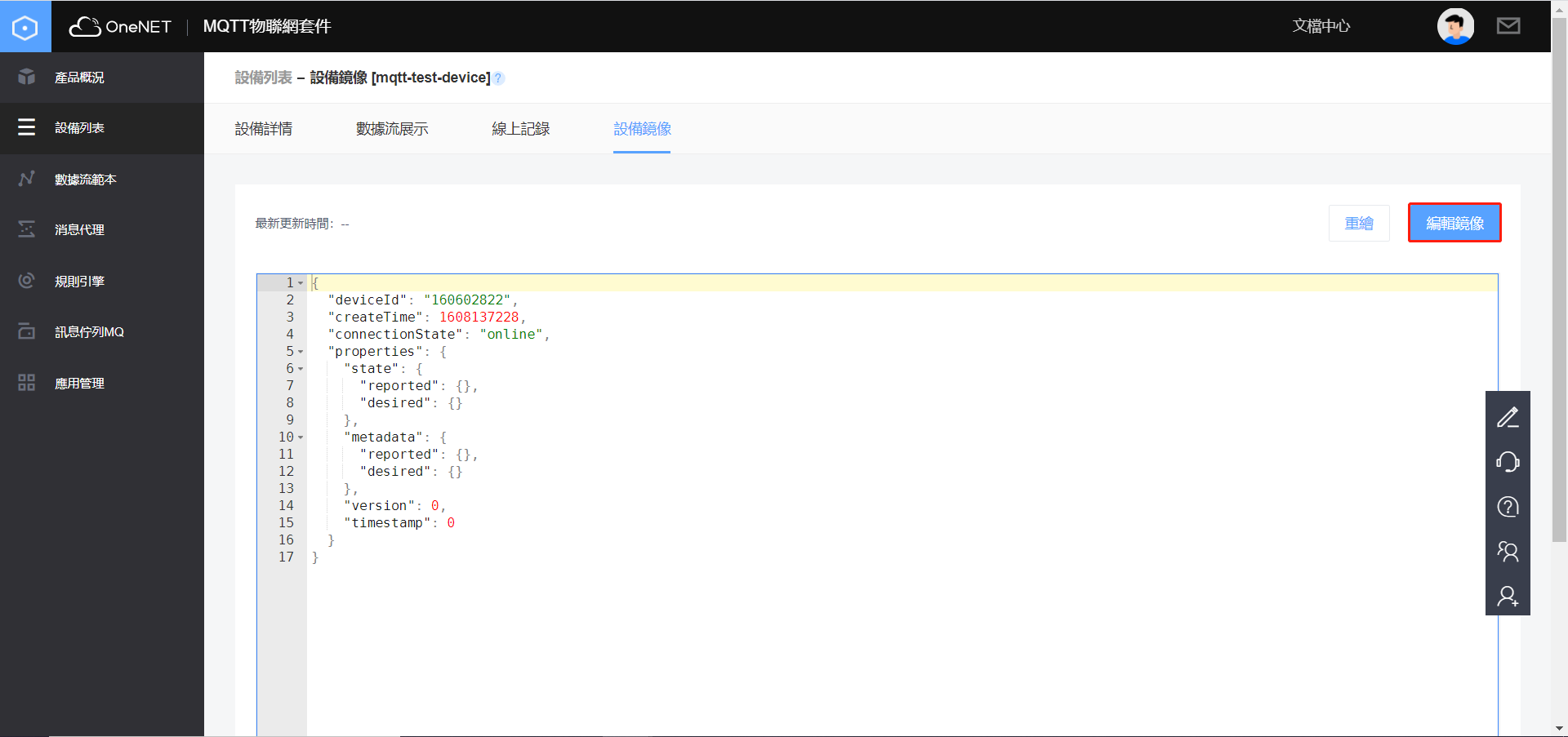Click the 編輯鏡像 button
1568x737 pixels.
click(1454, 223)
